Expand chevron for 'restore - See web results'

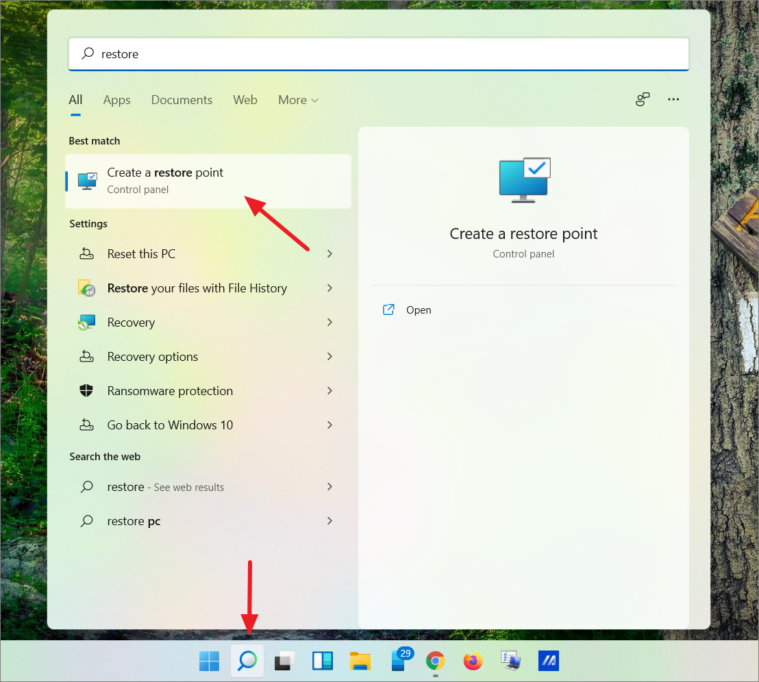pyautogui.click(x=330, y=486)
